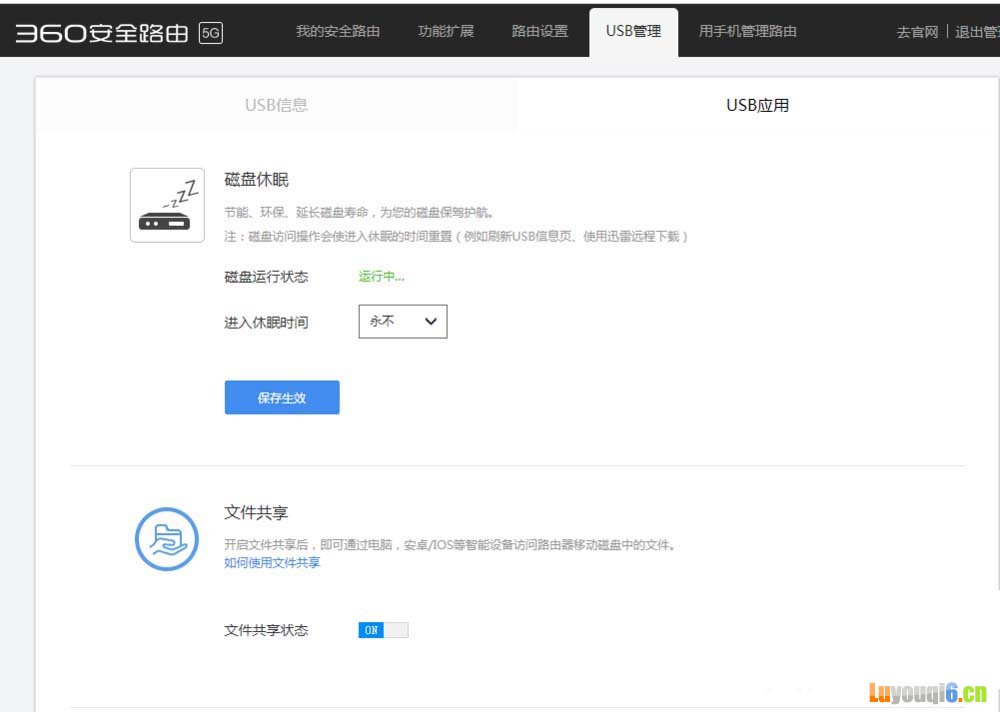Viewport: 1000px width, 712px height.
Task: Click the 节能、环保、延长磁盘寿命 description text
Action: click(x=359, y=212)
